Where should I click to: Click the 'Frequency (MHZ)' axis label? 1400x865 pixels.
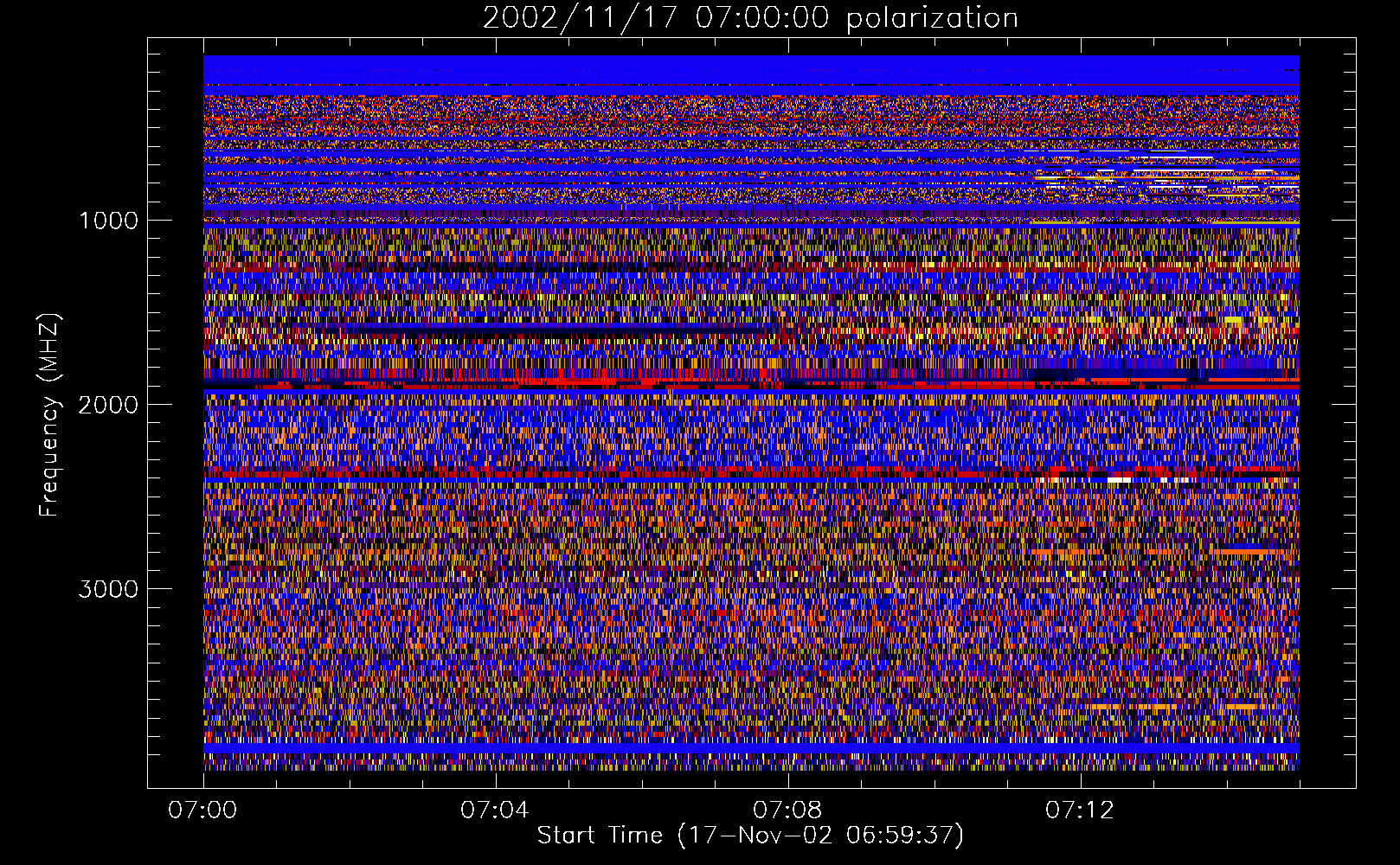click(48, 416)
